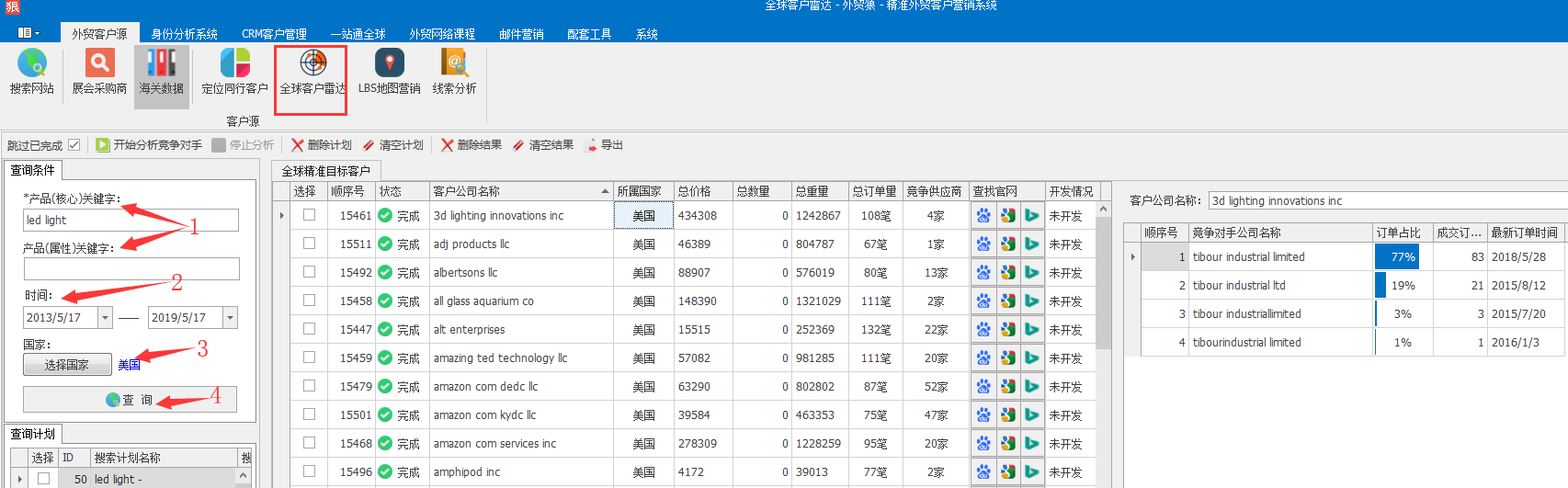1568x488 pixels.
Task: Click Bing search icon for amazon com dedc llc
Action: click(x=1032, y=387)
